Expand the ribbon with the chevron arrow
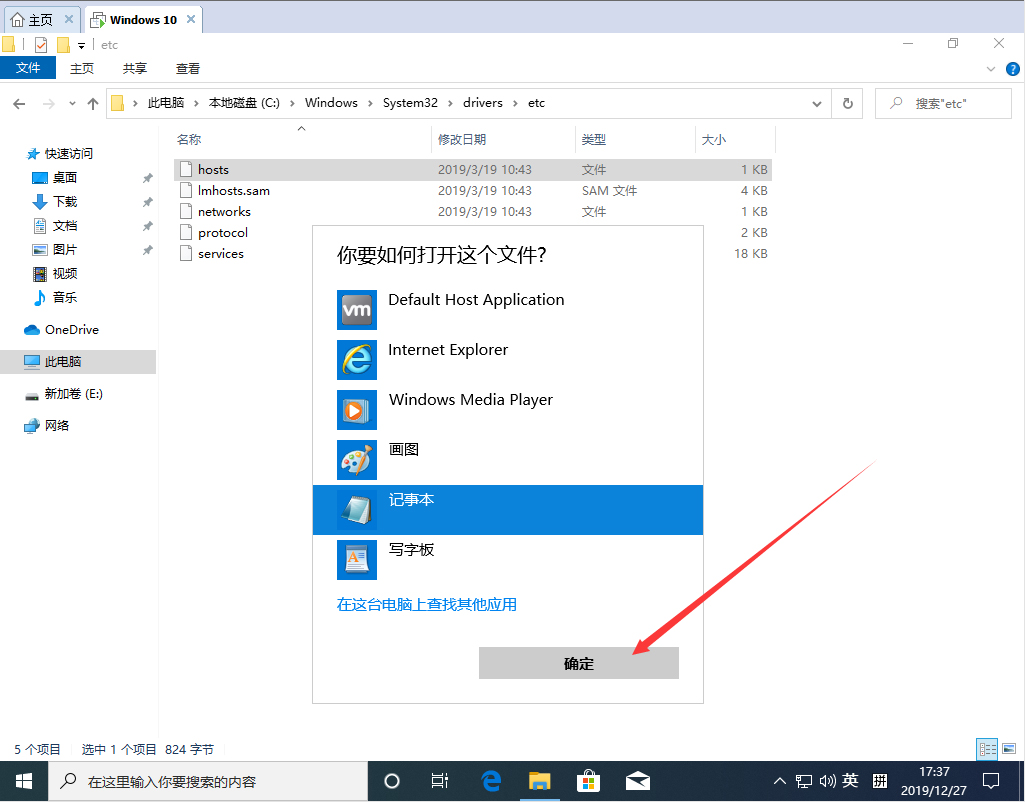The image size is (1025, 802). [x=990, y=68]
